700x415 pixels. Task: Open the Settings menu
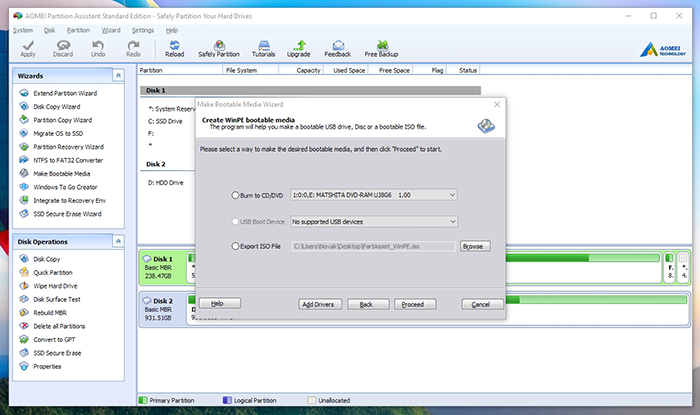point(143,30)
